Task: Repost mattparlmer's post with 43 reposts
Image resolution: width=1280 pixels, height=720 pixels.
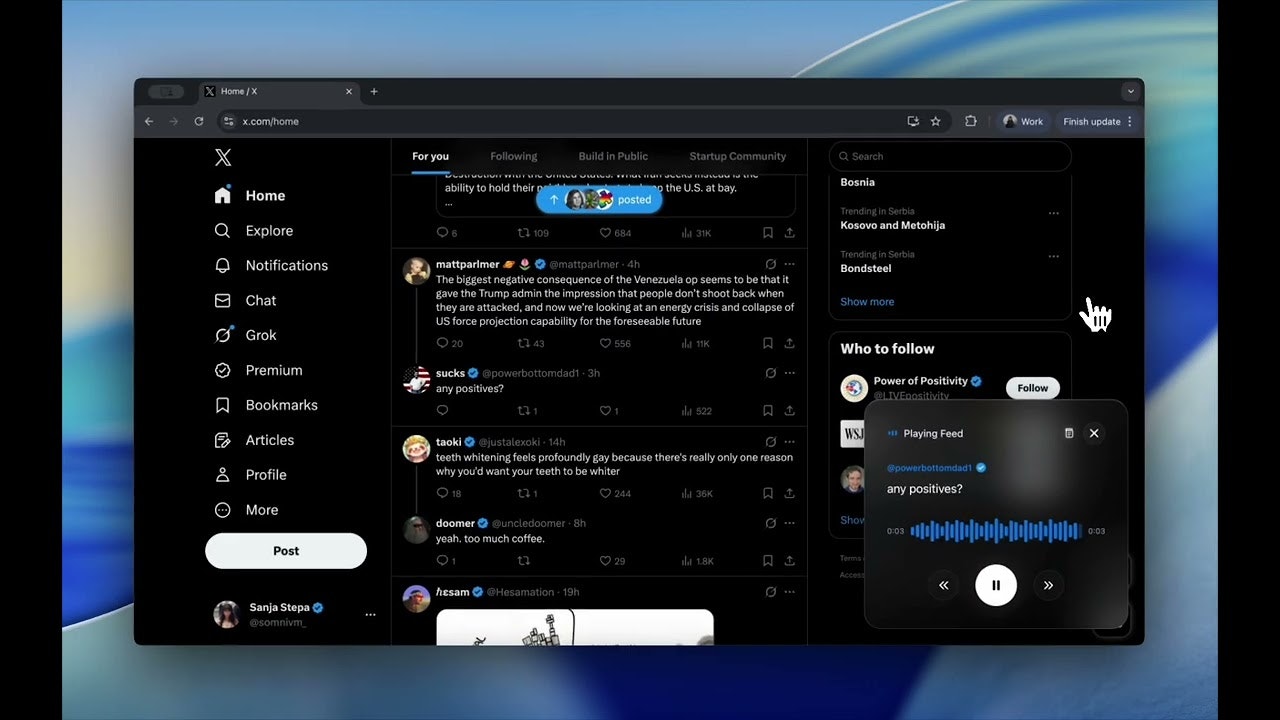Action: (x=530, y=344)
